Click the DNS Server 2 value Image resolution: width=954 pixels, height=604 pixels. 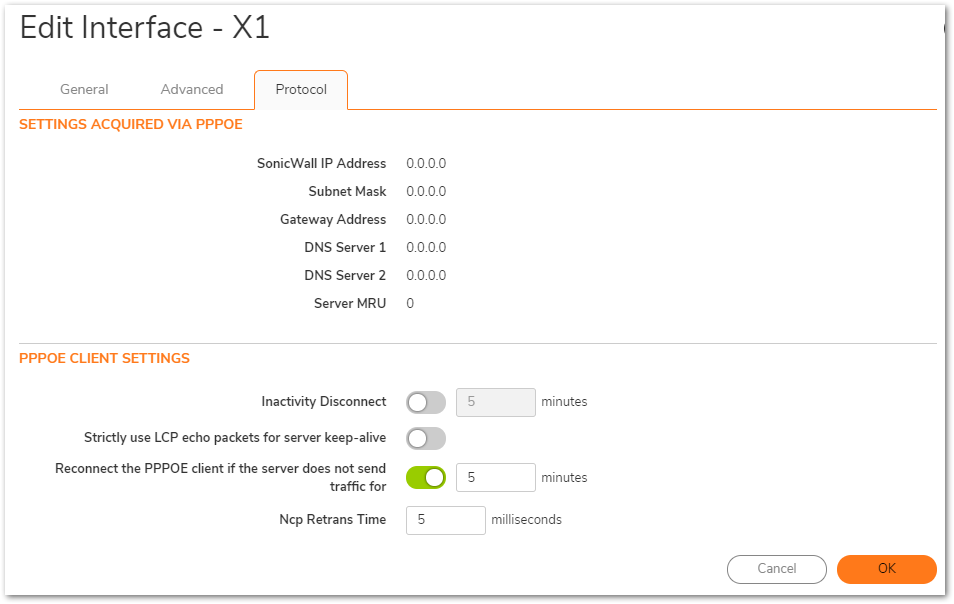426,276
